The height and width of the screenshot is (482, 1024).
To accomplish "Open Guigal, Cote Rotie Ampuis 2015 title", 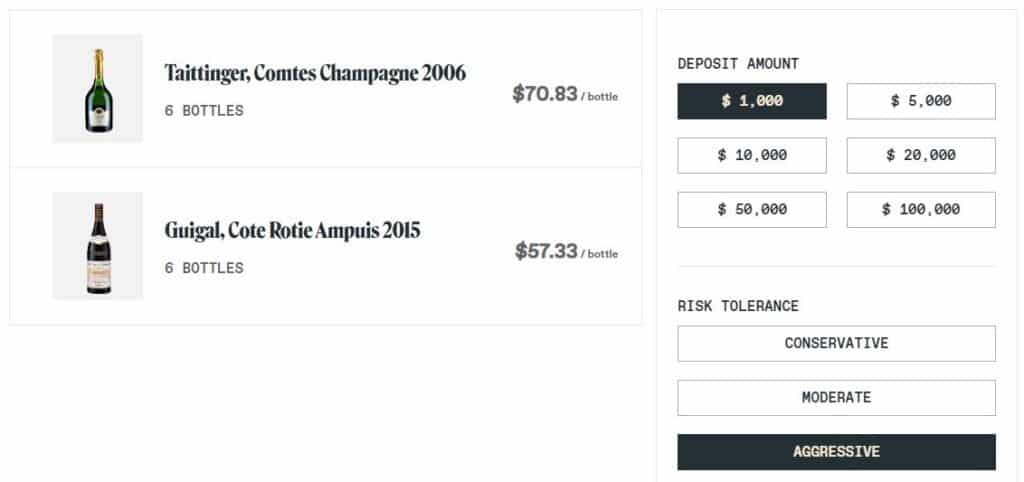I will 292,231.
